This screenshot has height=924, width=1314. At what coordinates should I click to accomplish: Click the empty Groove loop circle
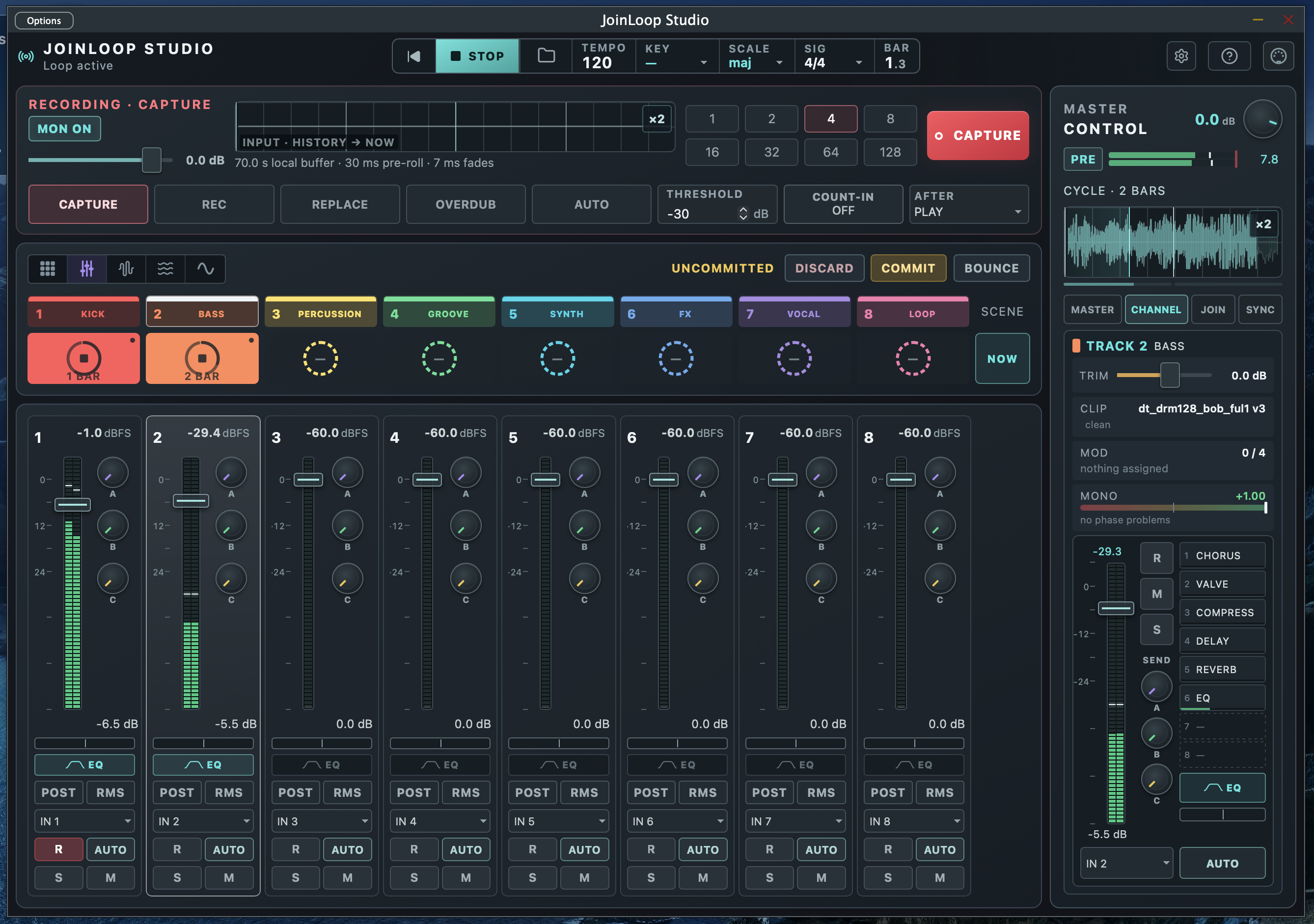[x=439, y=359]
